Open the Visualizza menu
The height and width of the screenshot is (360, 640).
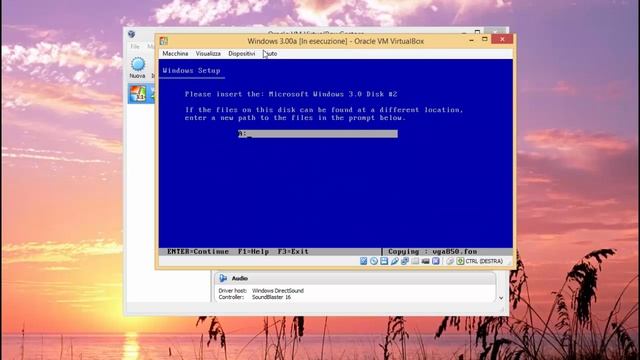(x=208, y=53)
